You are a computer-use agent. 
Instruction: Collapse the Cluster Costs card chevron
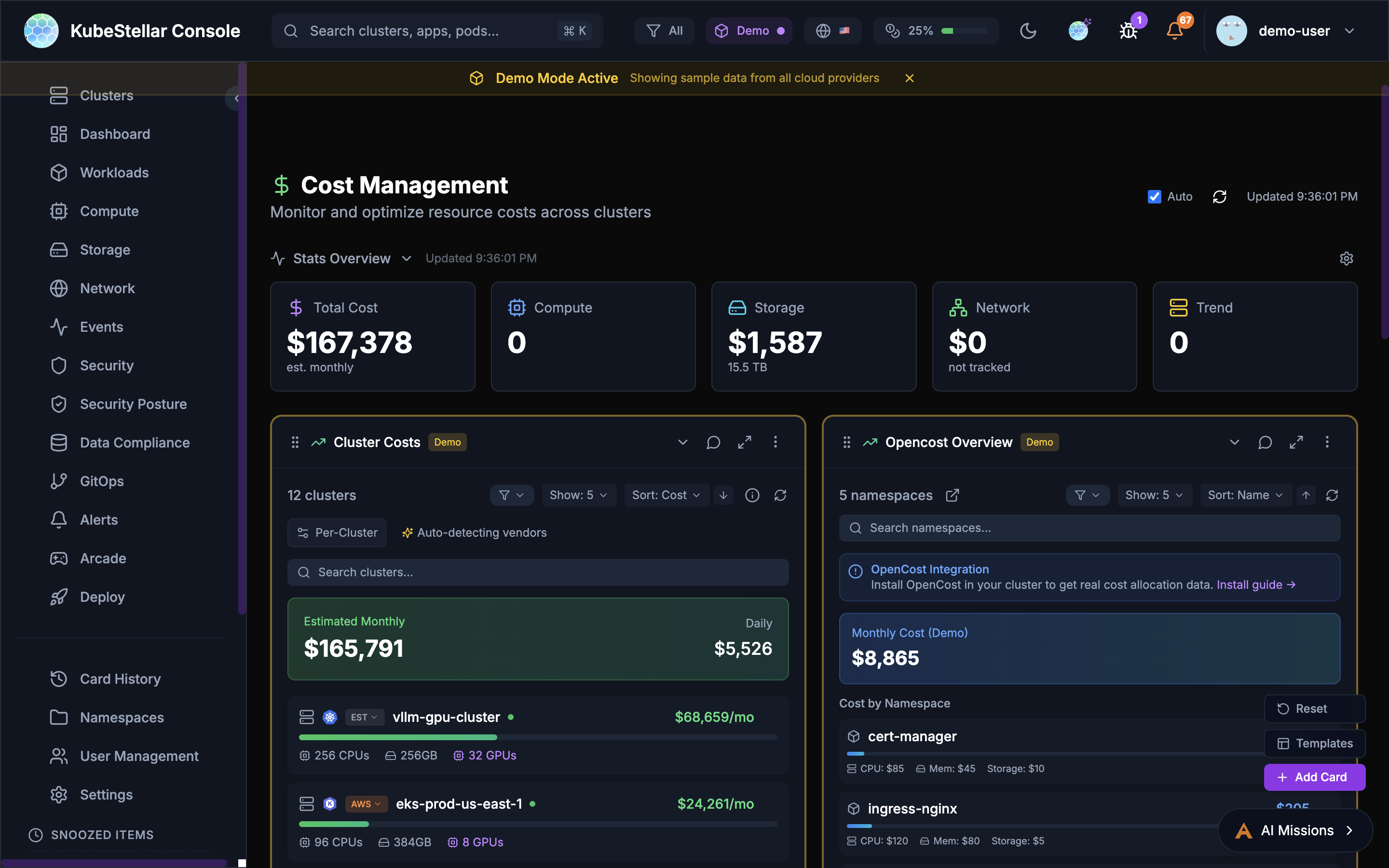pos(682,442)
